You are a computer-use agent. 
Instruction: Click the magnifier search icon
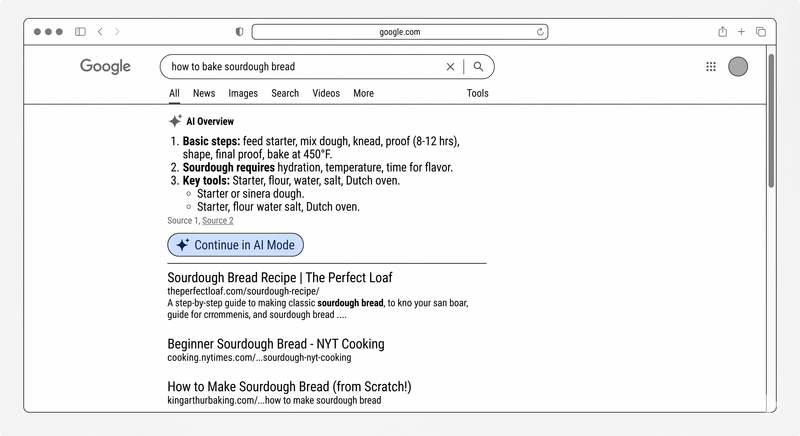tap(478, 67)
